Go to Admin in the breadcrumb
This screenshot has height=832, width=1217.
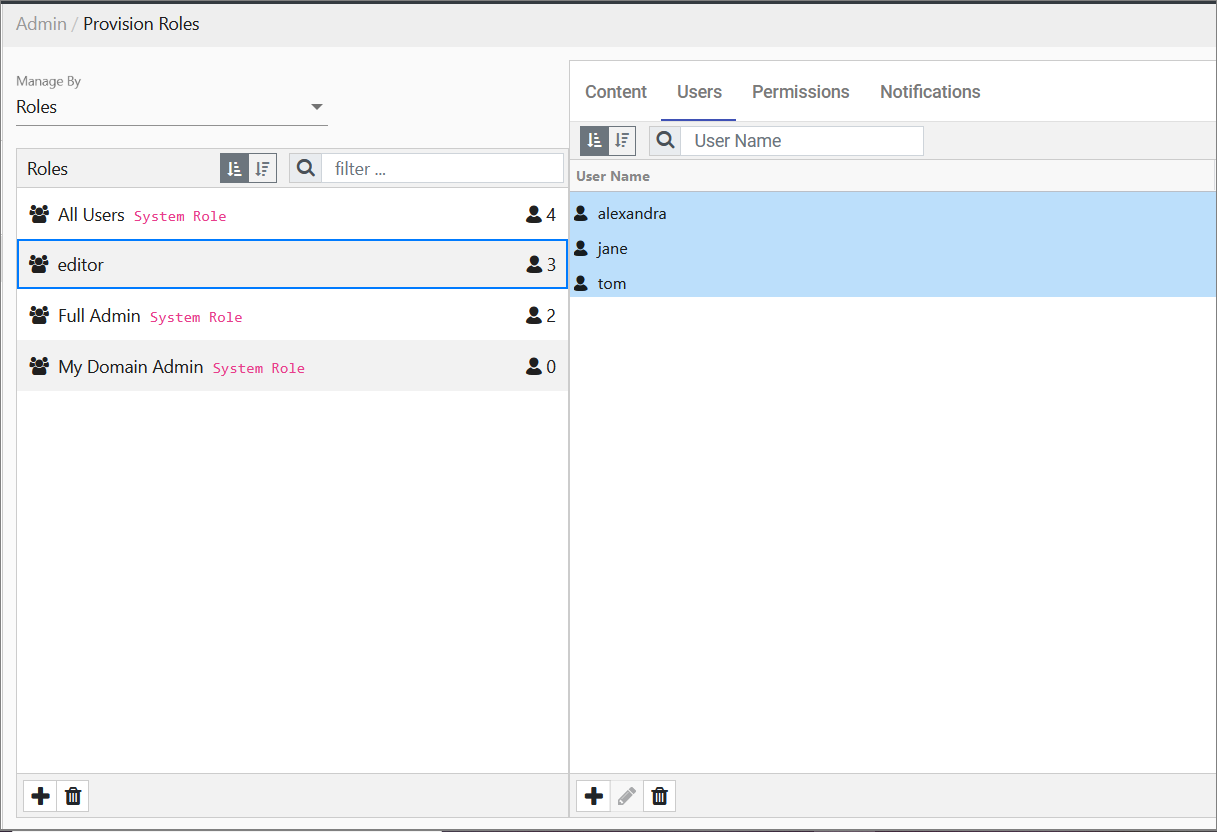tap(41, 24)
